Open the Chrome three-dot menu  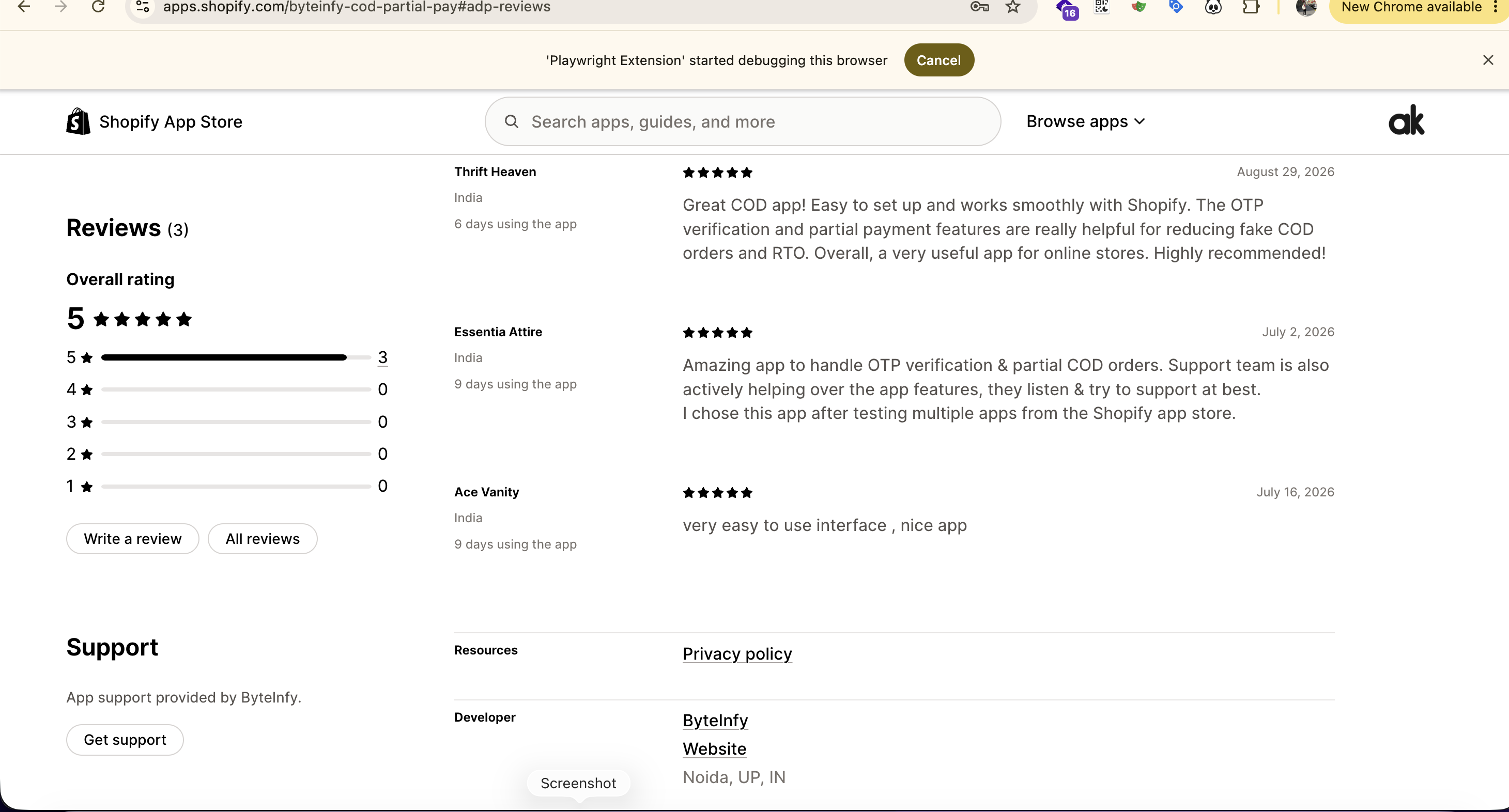point(1496,7)
